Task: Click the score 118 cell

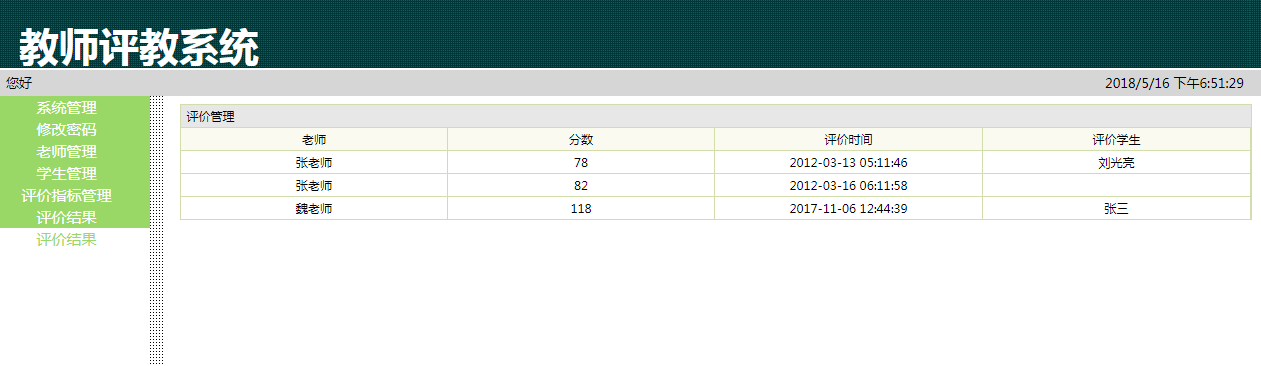Action: (x=581, y=208)
